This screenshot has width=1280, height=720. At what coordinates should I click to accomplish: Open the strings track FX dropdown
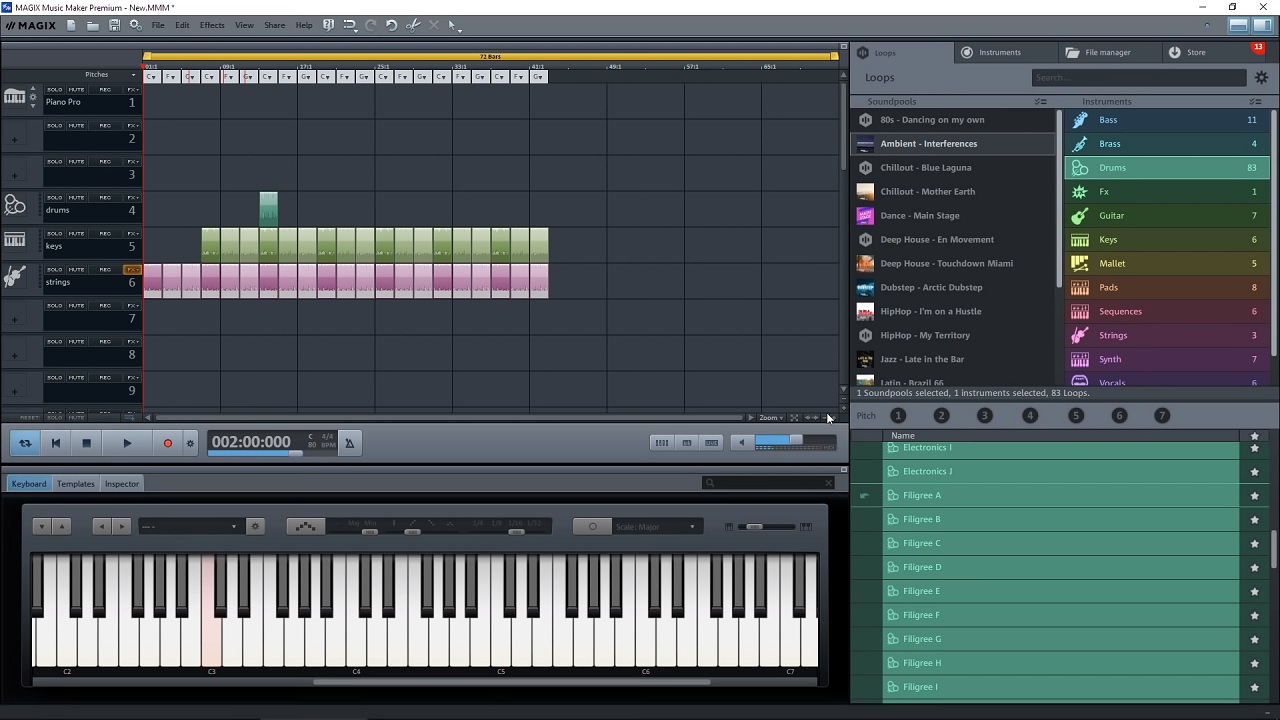132,270
